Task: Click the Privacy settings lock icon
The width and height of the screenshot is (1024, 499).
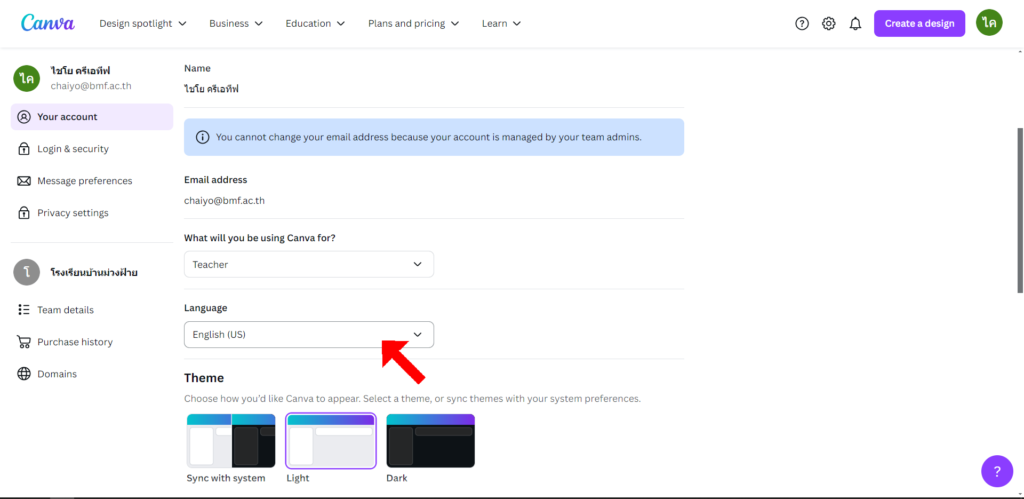Action: coord(24,213)
